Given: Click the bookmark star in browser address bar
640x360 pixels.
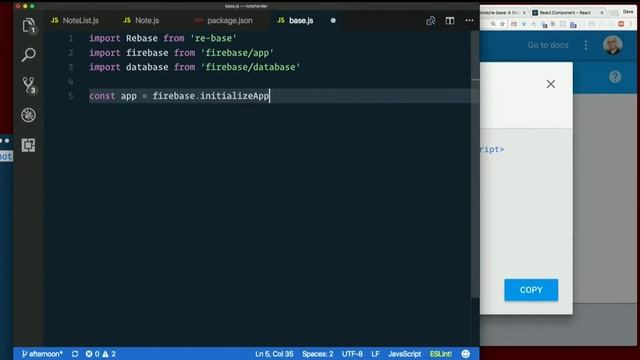Looking at the screenshot, I should [x=502, y=24].
